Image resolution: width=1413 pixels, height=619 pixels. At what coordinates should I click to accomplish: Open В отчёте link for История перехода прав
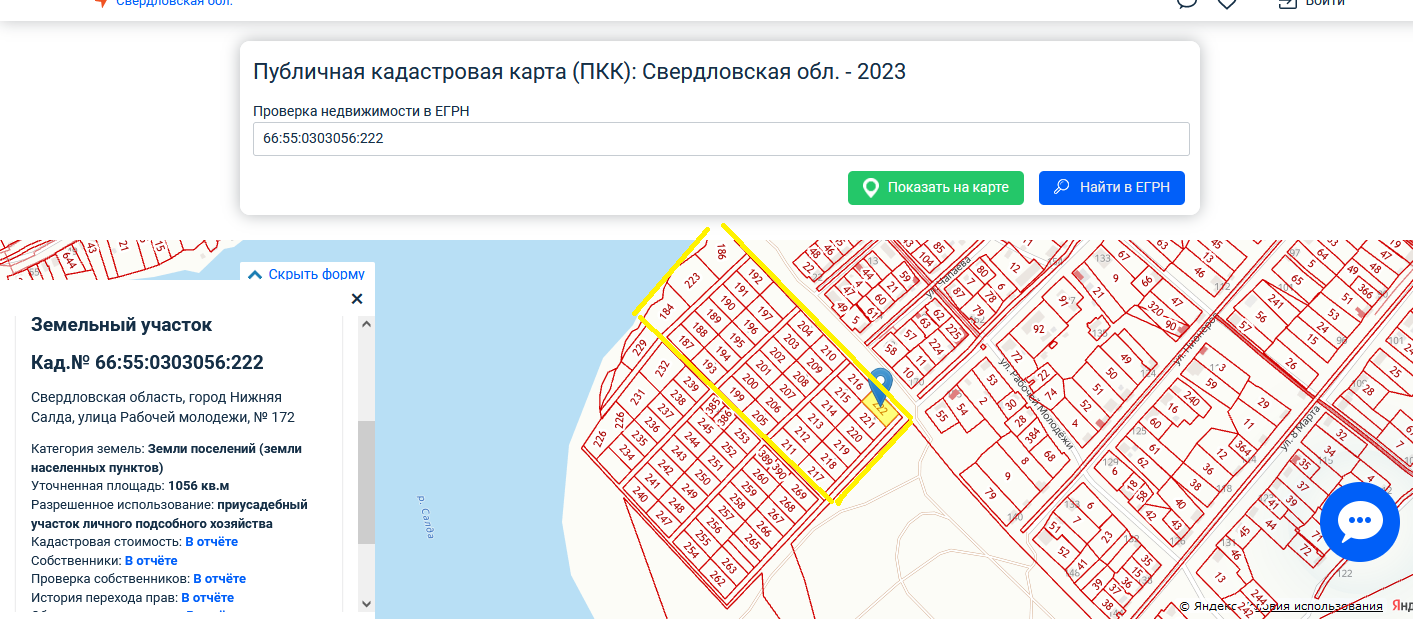tap(207, 598)
